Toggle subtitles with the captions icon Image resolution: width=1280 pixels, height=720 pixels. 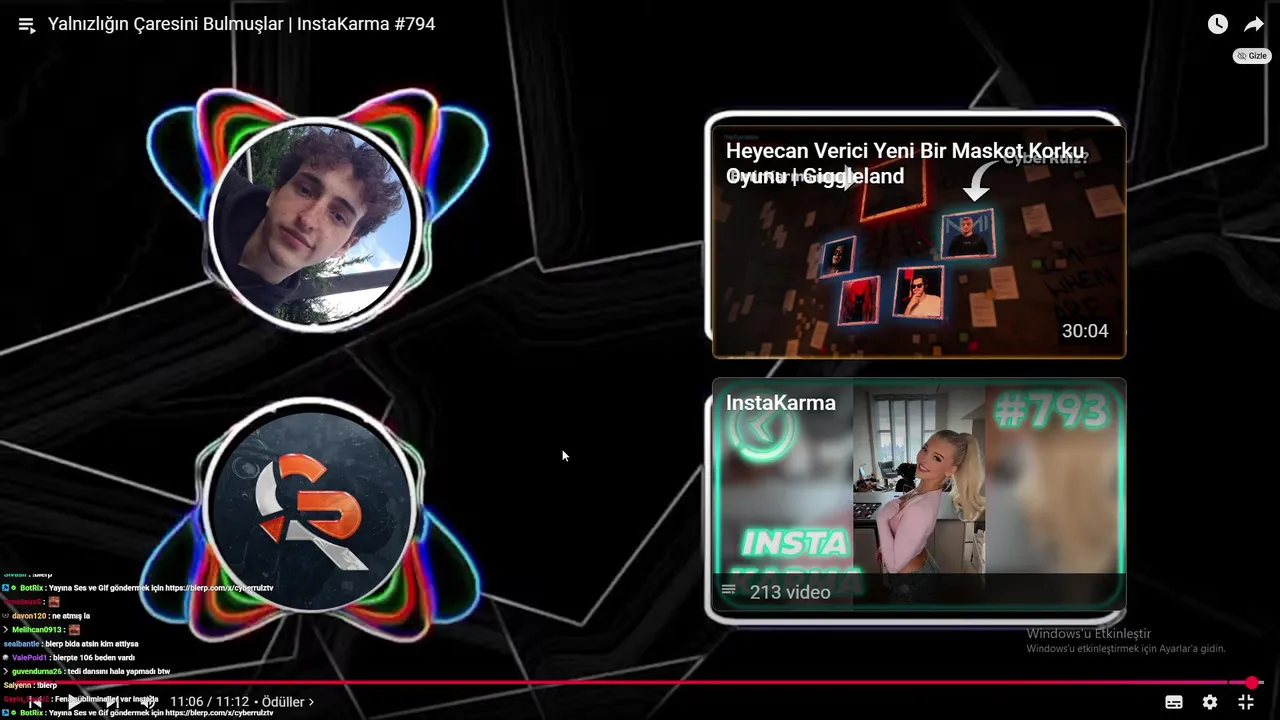tap(1174, 702)
